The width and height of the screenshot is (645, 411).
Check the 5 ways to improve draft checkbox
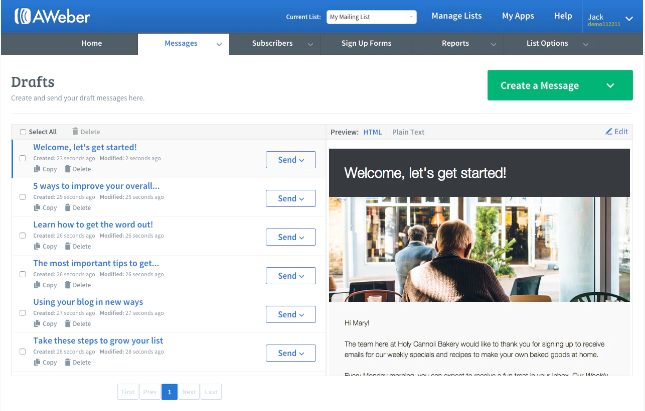(x=23, y=197)
